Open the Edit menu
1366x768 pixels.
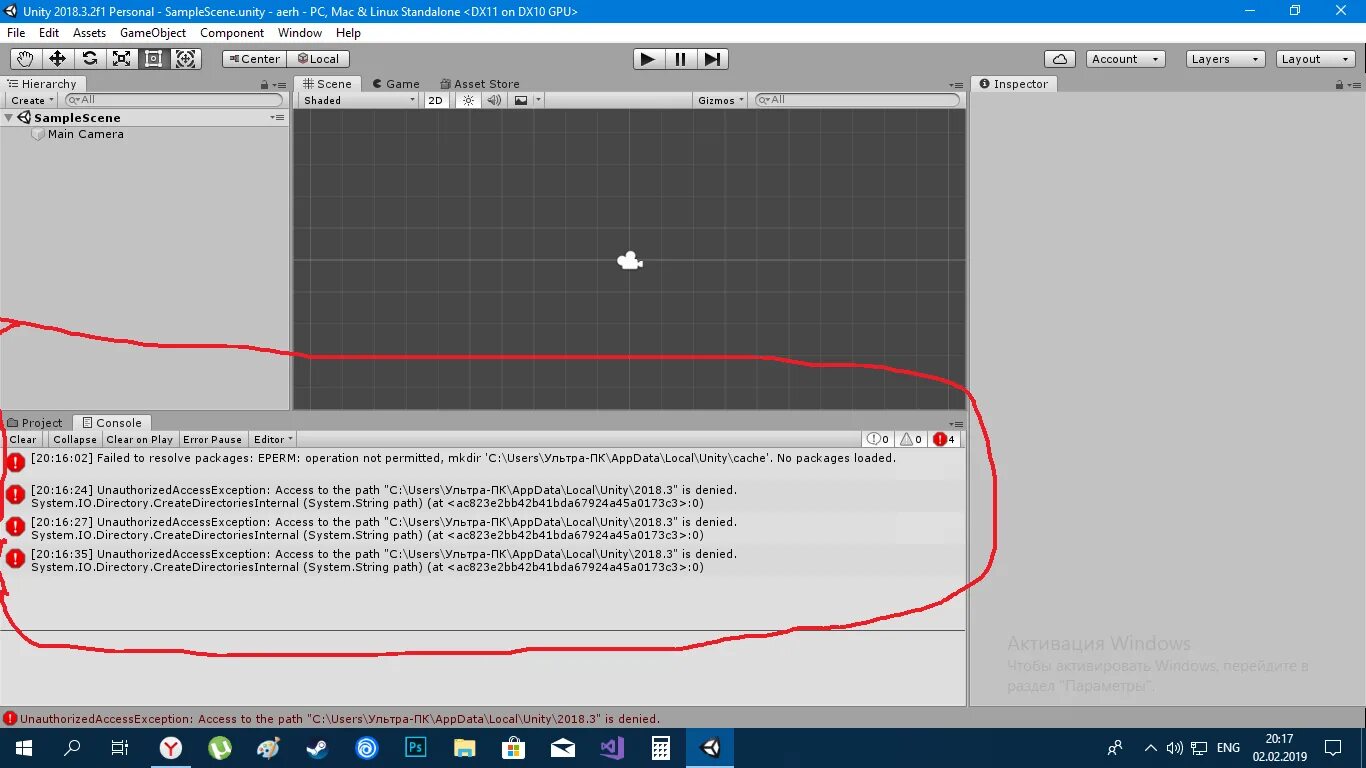tap(49, 33)
